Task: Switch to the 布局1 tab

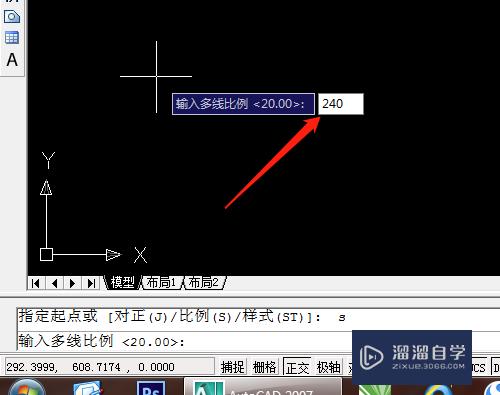Action: click(161, 283)
